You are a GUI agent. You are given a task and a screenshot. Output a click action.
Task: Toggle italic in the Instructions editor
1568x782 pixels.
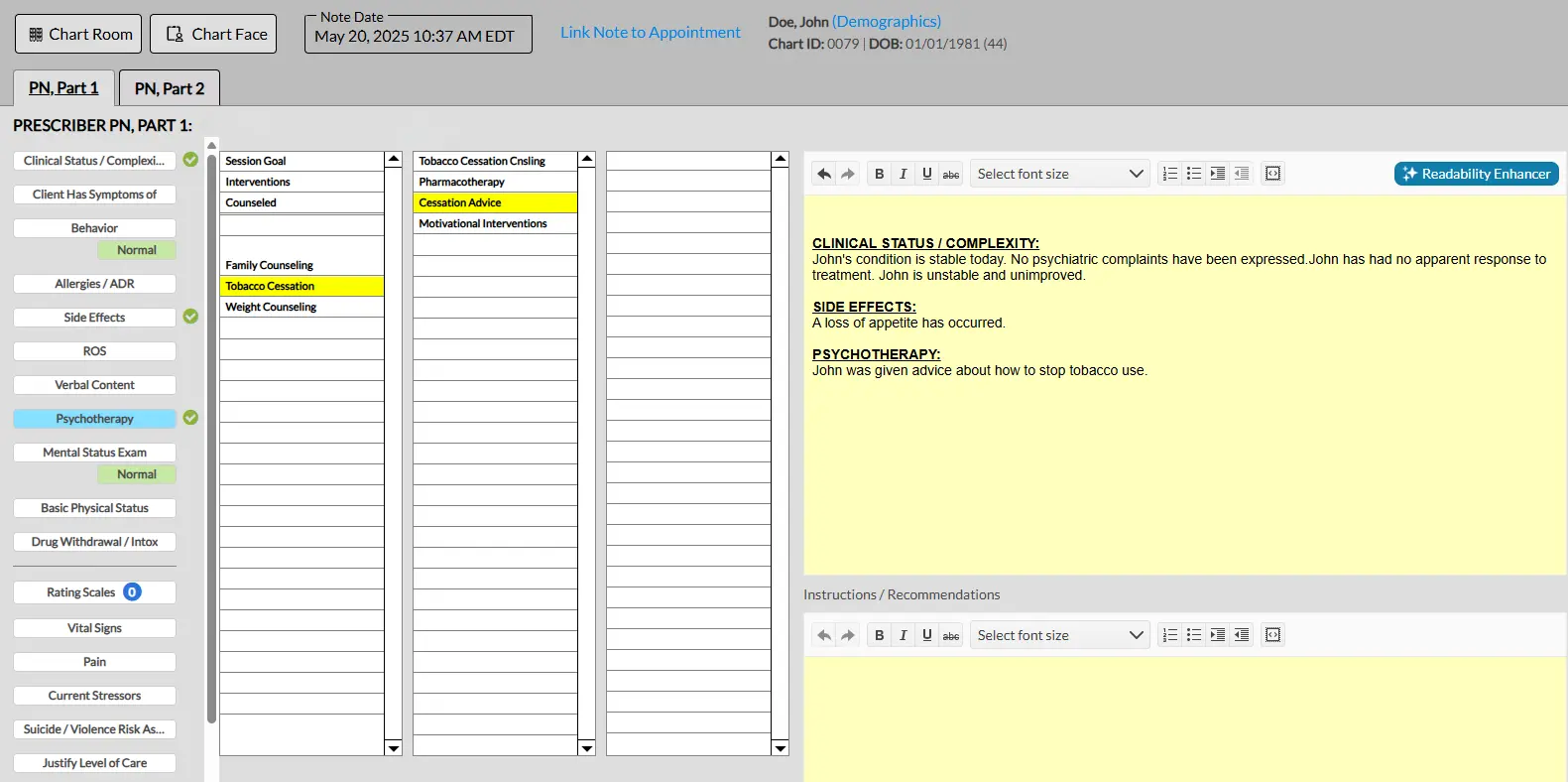pos(904,635)
